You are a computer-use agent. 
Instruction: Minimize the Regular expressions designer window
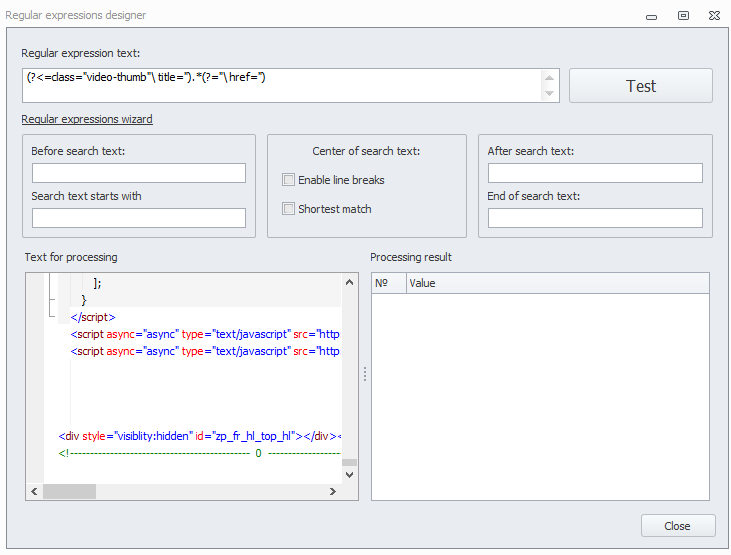tap(651, 16)
